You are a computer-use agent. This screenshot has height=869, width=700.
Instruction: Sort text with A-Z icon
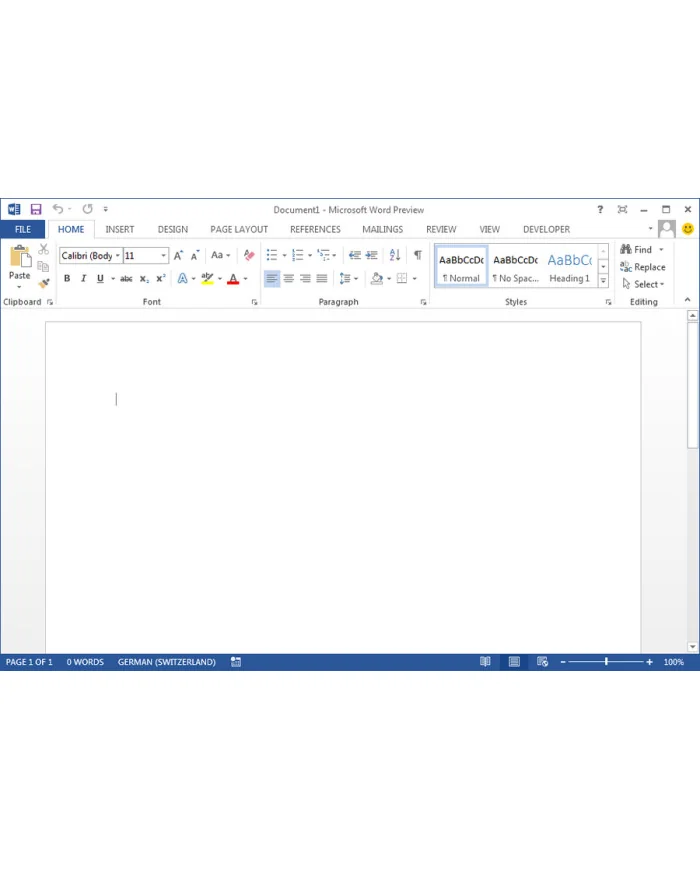[395, 255]
